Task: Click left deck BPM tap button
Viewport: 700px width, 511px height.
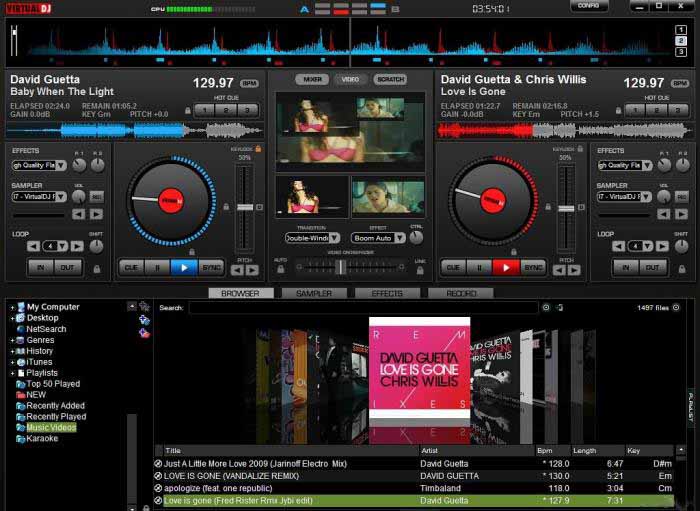Action: pyautogui.click(x=250, y=83)
